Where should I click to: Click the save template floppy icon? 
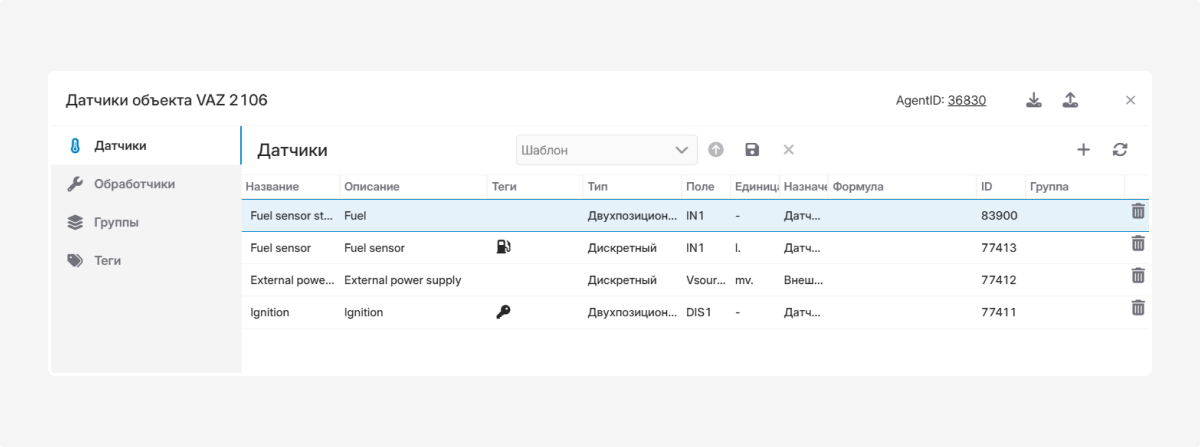click(752, 150)
